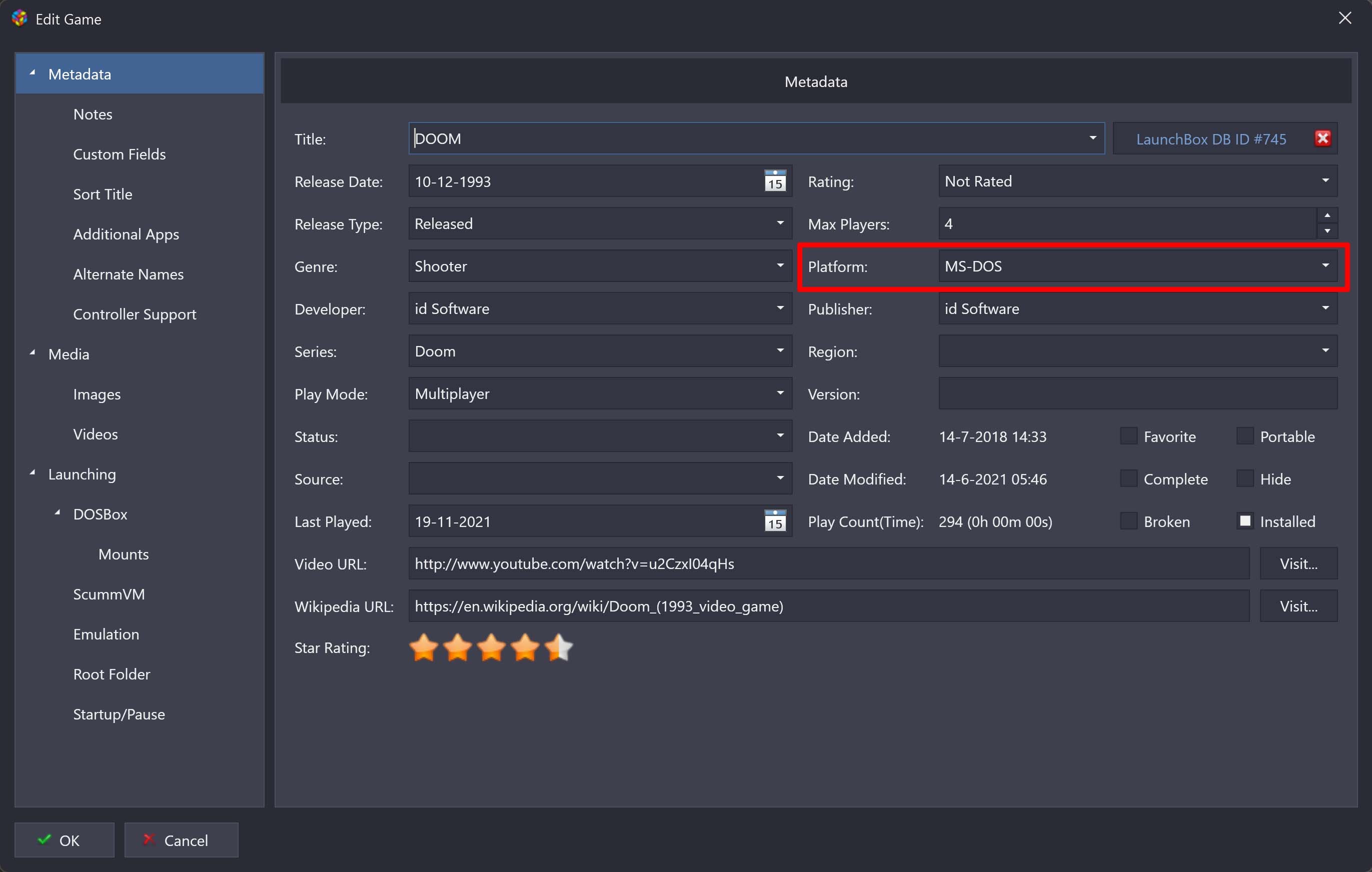Screen dimensions: 1372x872
Task: Enable the Hide checkbox
Action: (x=1245, y=478)
